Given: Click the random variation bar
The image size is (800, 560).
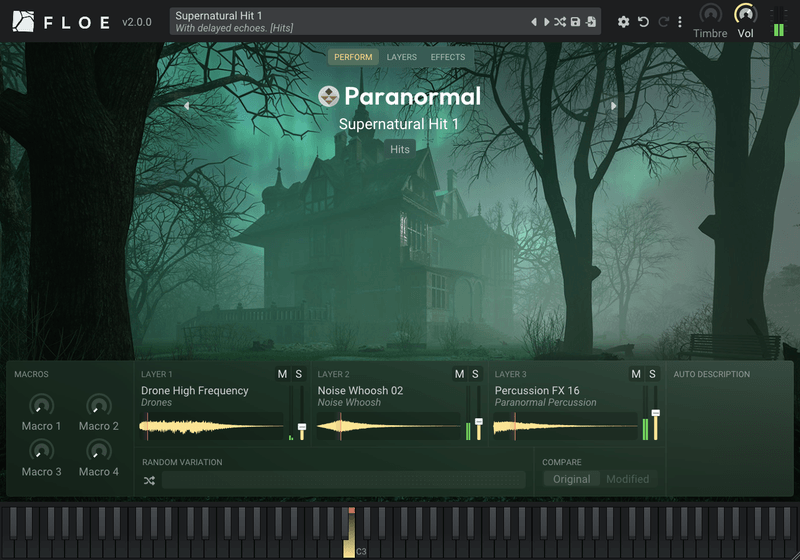Looking at the screenshot, I should tap(343, 480).
